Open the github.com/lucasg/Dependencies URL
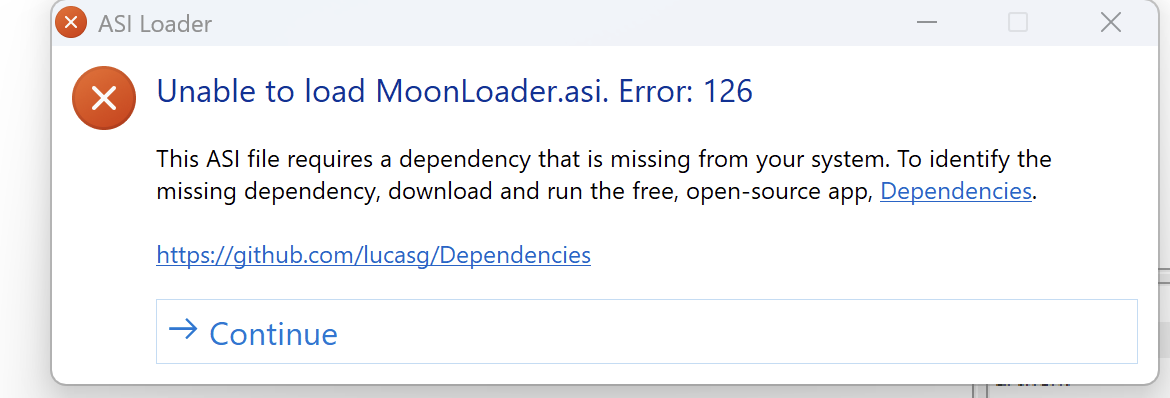The width and height of the screenshot is (1170, 398). coord(373,255)
